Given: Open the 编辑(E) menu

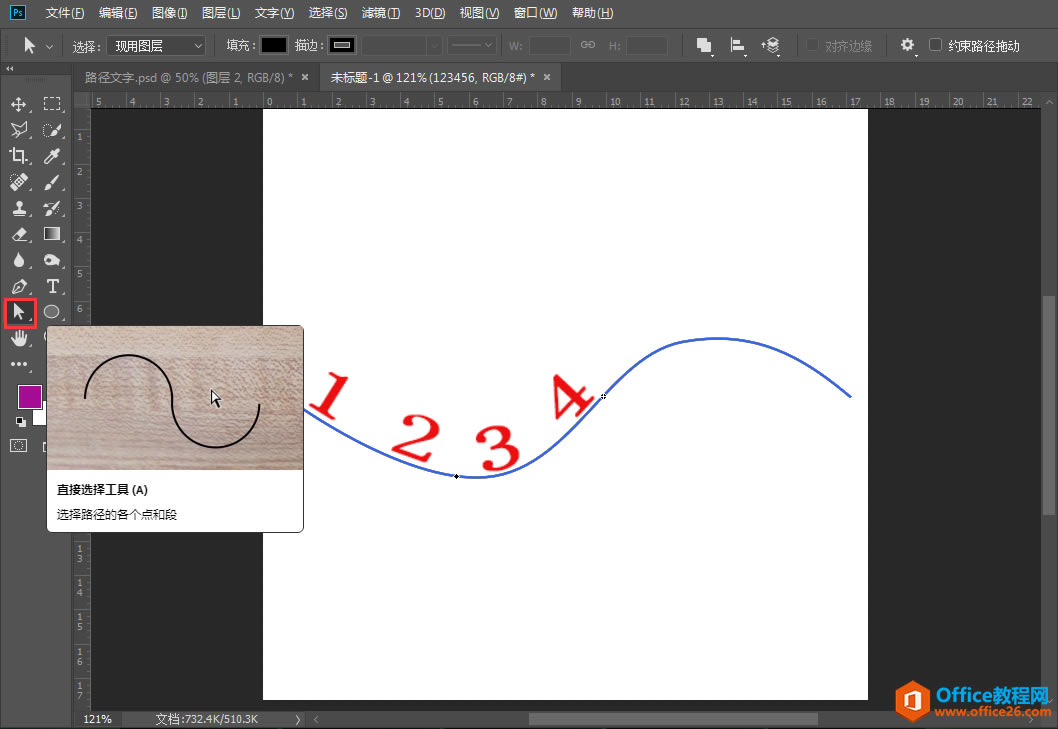Looking at the screenshot, I should 118,13.
